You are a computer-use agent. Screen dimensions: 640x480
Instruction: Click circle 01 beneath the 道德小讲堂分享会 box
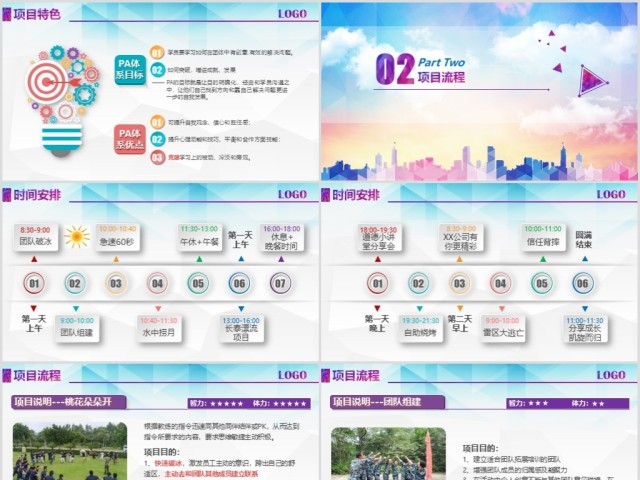tap(378, 283)
